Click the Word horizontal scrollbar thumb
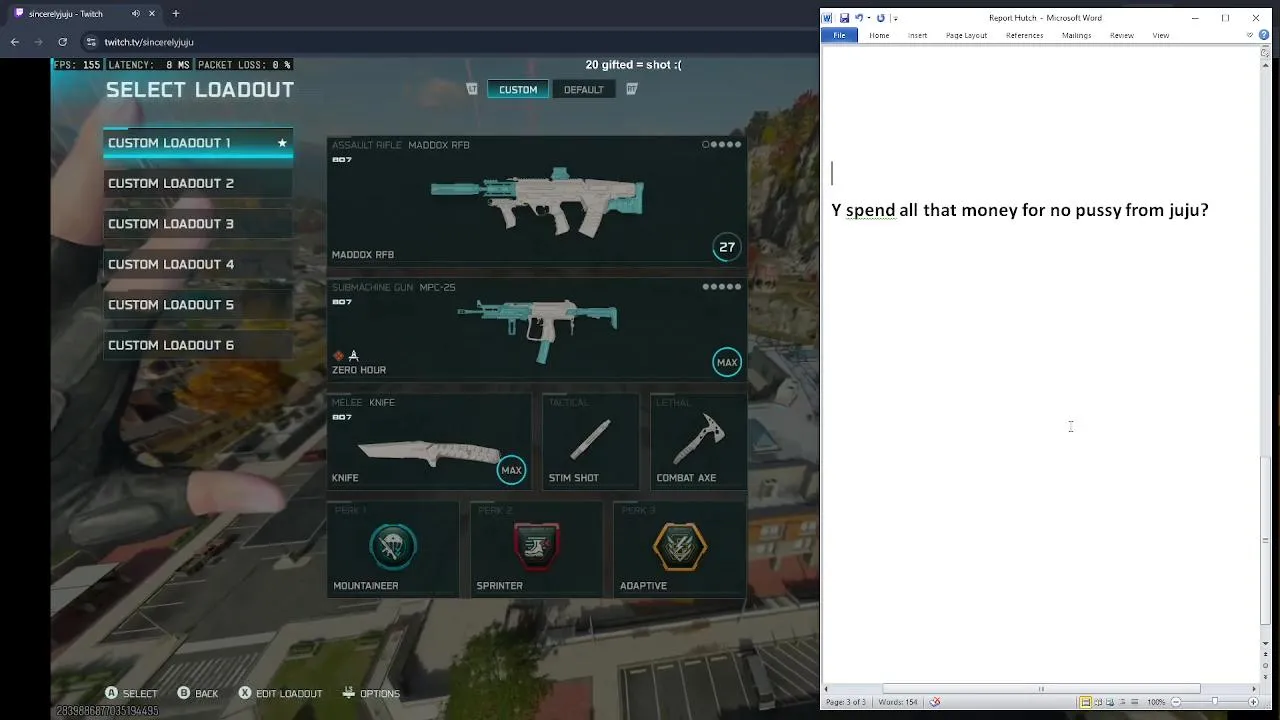This screenshot has width=1280, height=720. tap(1041, 689)
